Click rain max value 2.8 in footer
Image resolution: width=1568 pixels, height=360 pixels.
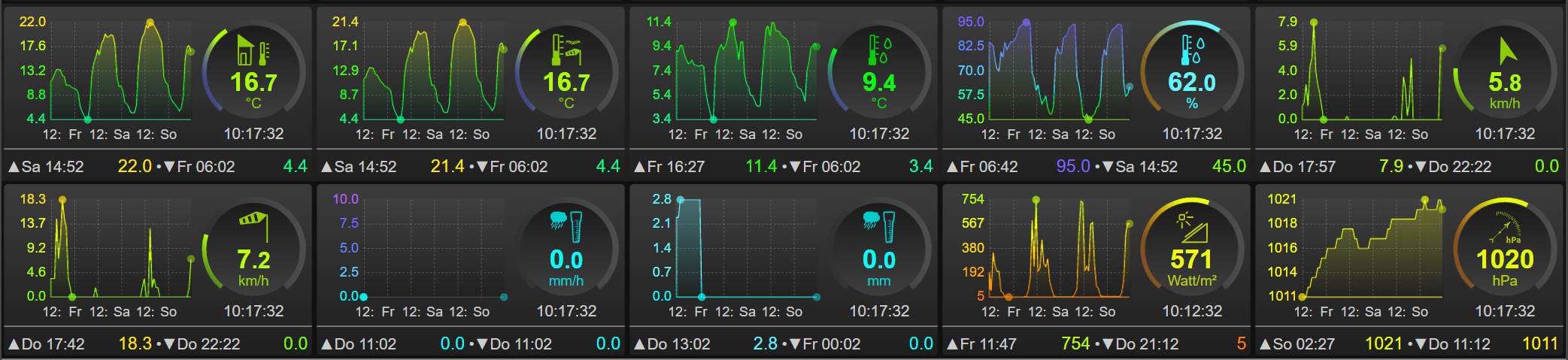click(x=766, y=343)
